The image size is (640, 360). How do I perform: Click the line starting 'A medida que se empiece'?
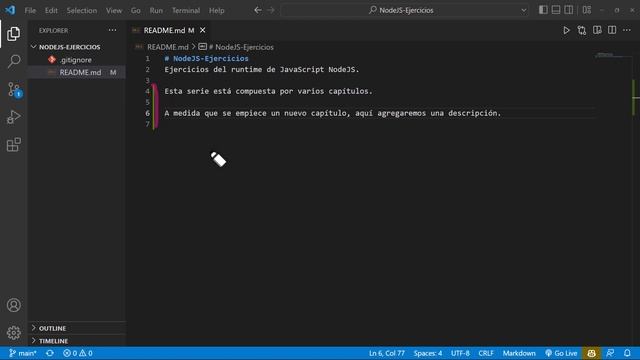tap(332, 113)
